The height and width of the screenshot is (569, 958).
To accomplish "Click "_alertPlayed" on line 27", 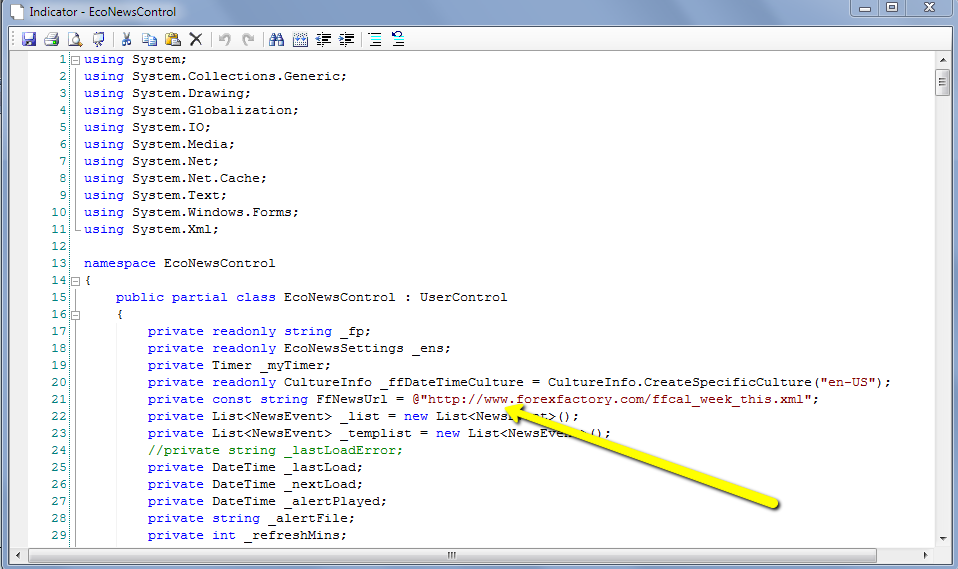I will [332, 502].
